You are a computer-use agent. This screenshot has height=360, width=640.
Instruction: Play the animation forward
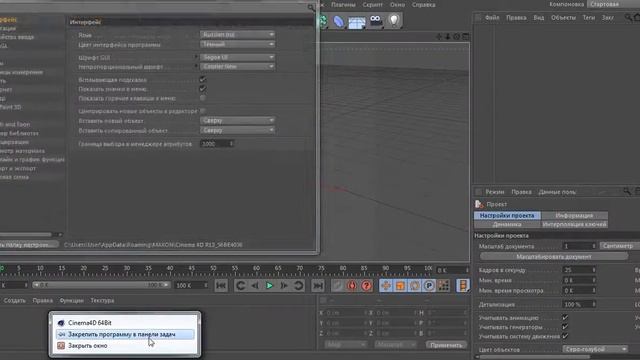pyautogui.click(x=269, y=285)
